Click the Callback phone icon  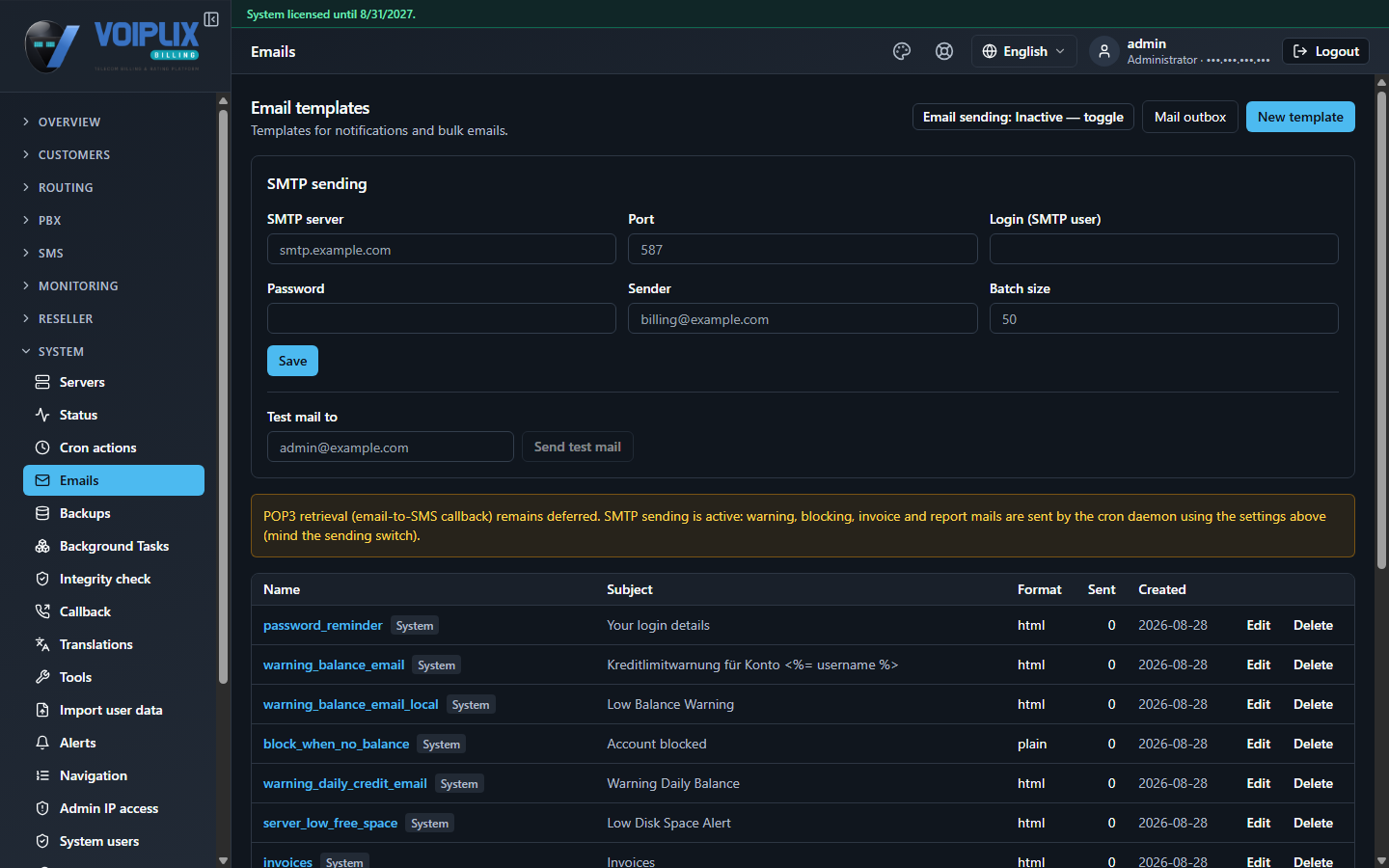pyautogui.click(x=42, y=611)
